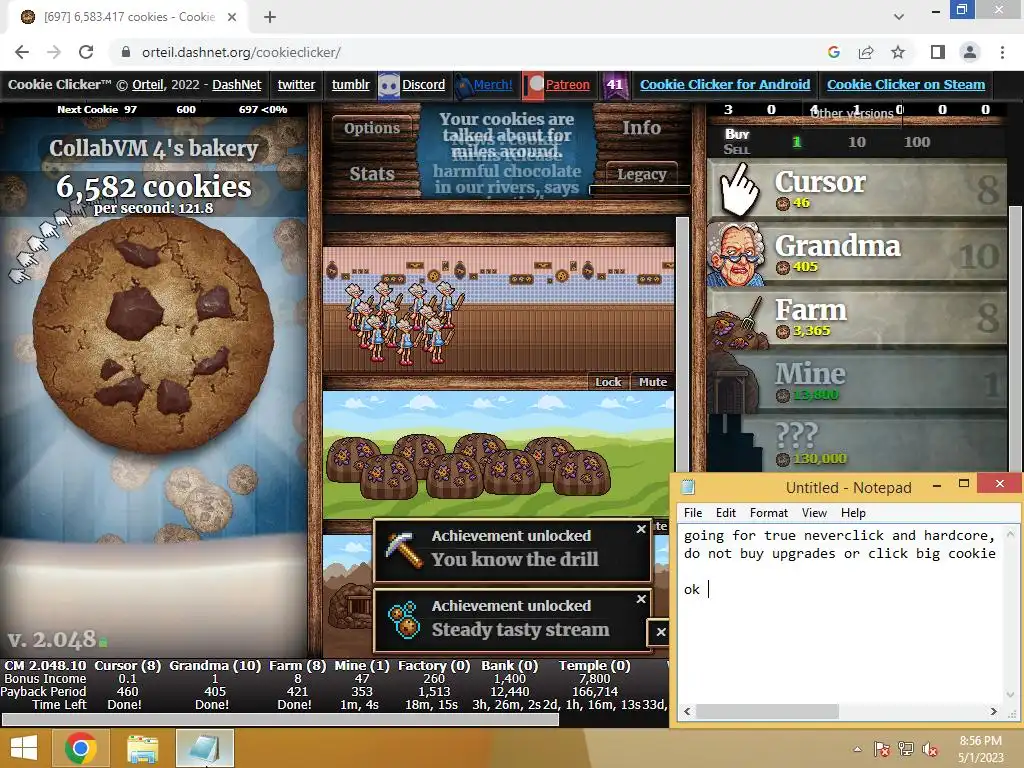The image size is (1024, 768).
Task: Buy a Mine building
Action: click(x=857, y=381)
